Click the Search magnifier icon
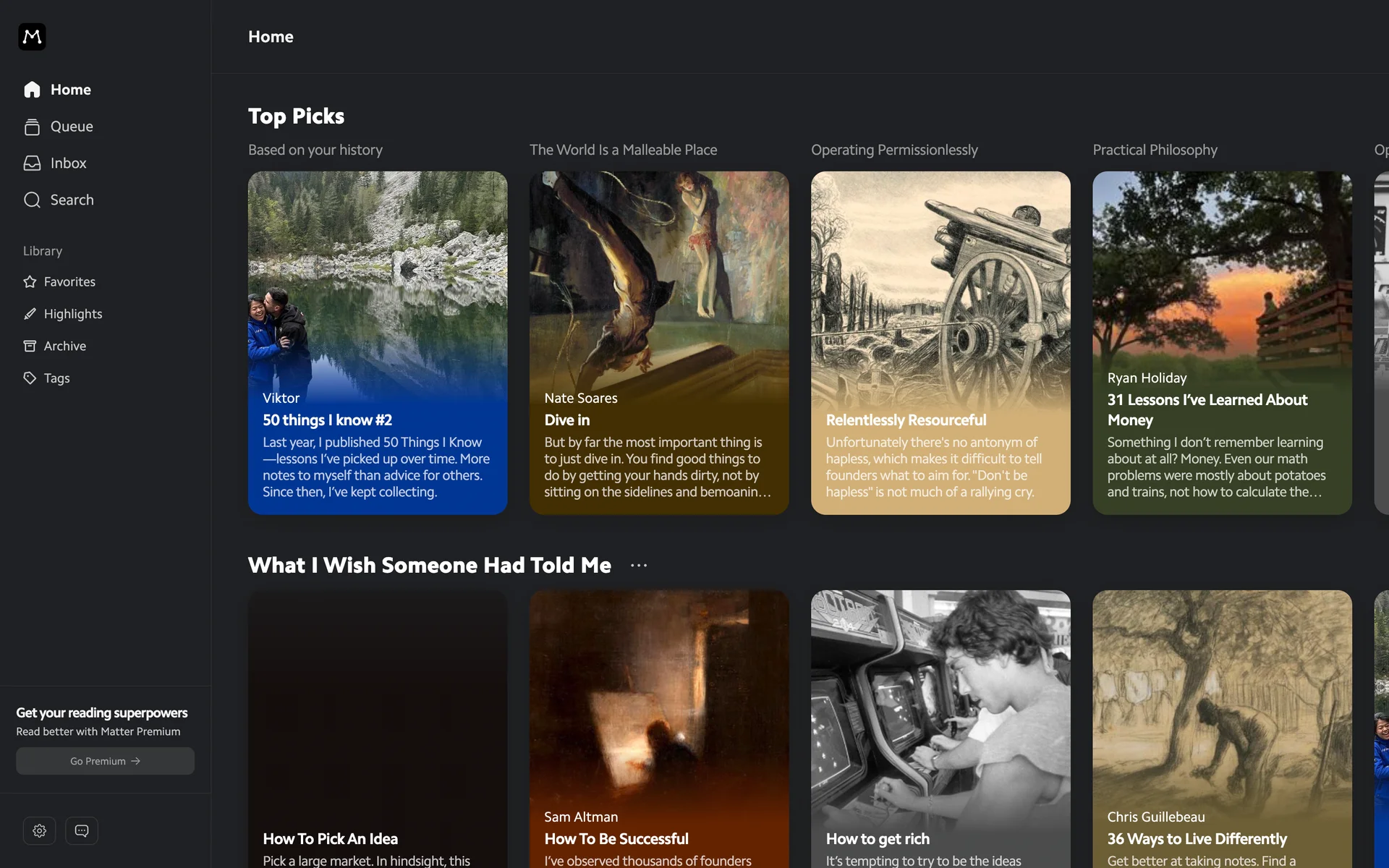The image size is (1389, 868). pyautogui.click(x=32, y=200)
